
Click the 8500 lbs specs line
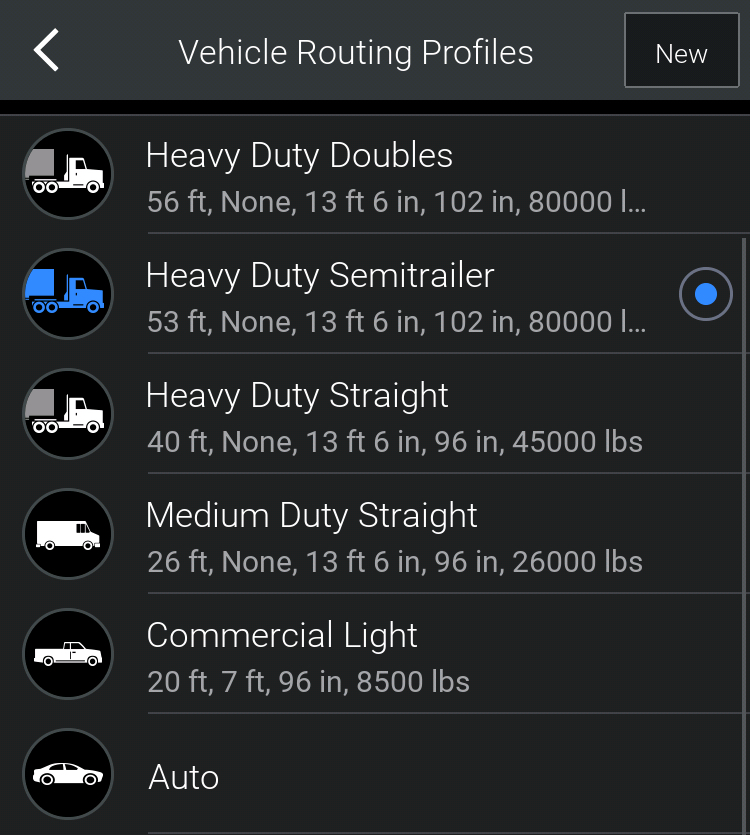(308, 682)
